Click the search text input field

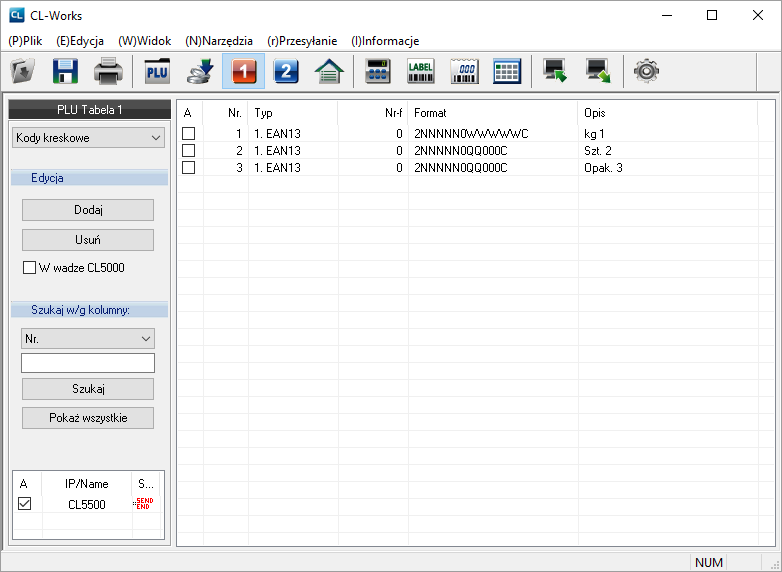[x=88, y=363]
